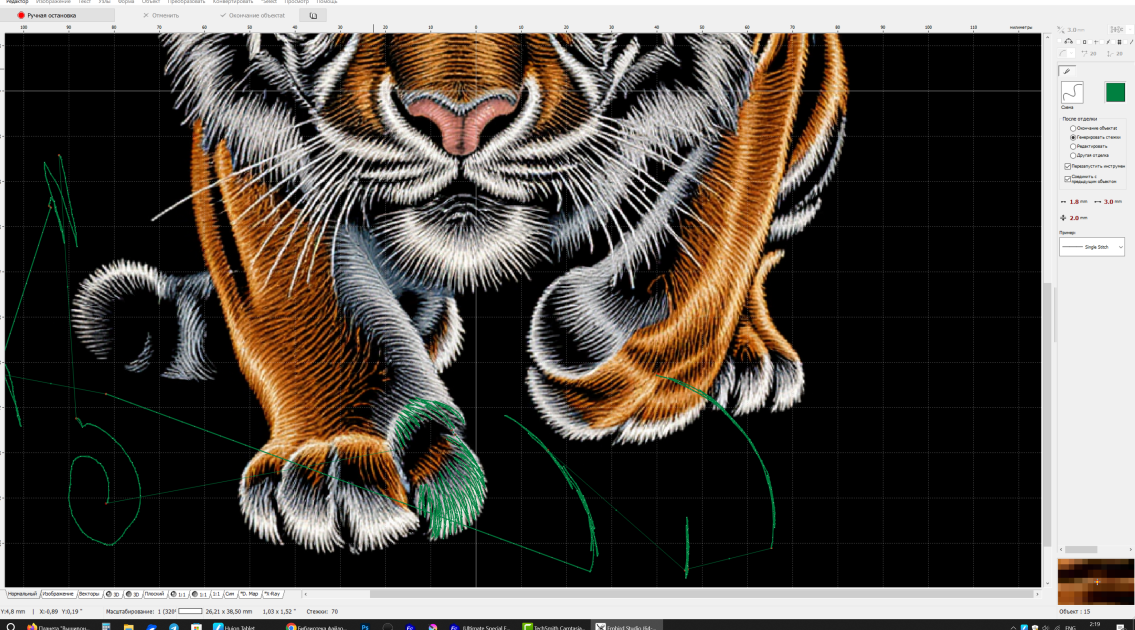The height and width of the screenshot is (630, 1135).
Task: Click the Масштабирование status bar label
Action: coord(130,612)
